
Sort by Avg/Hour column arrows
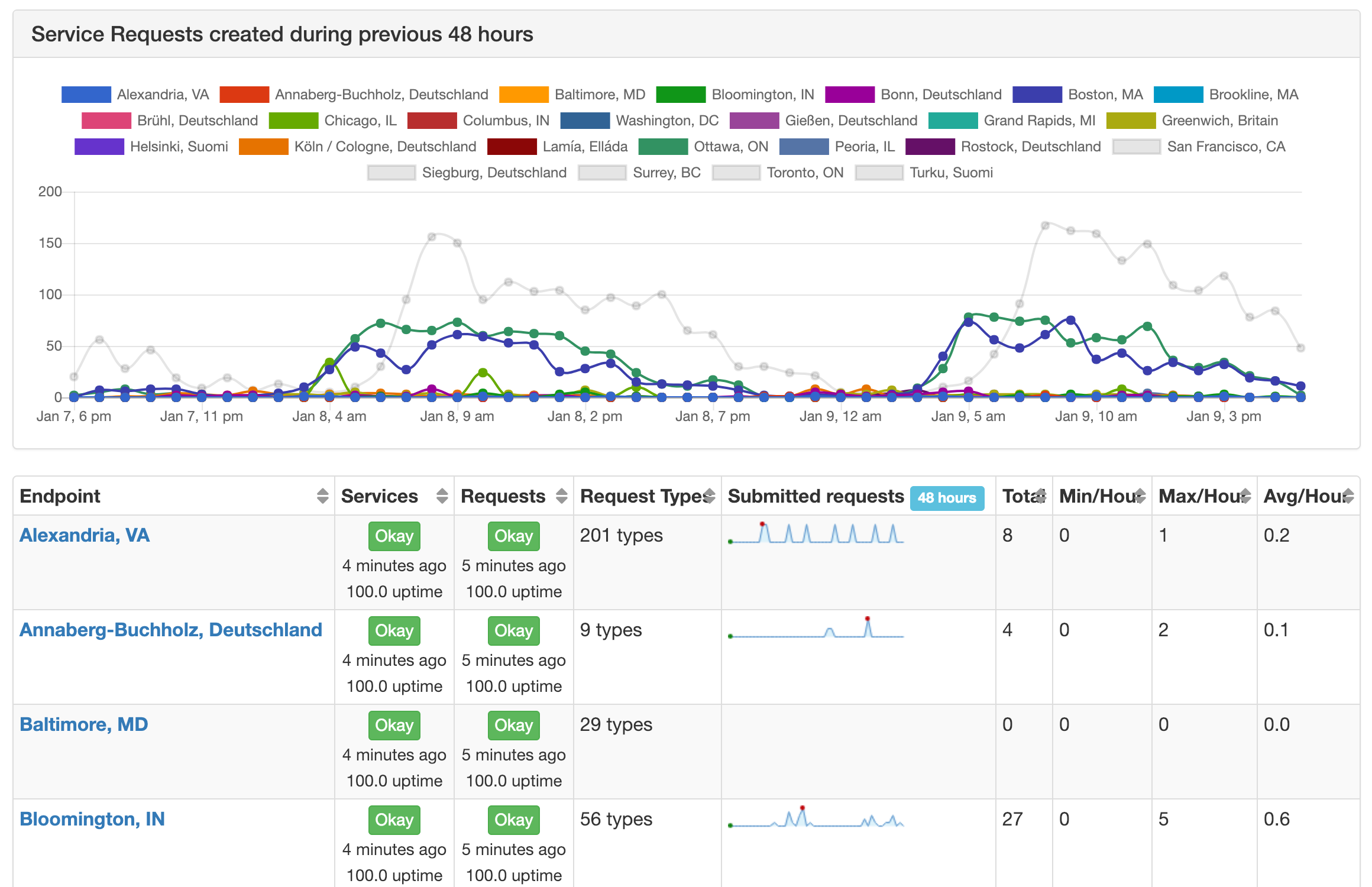1348,496
